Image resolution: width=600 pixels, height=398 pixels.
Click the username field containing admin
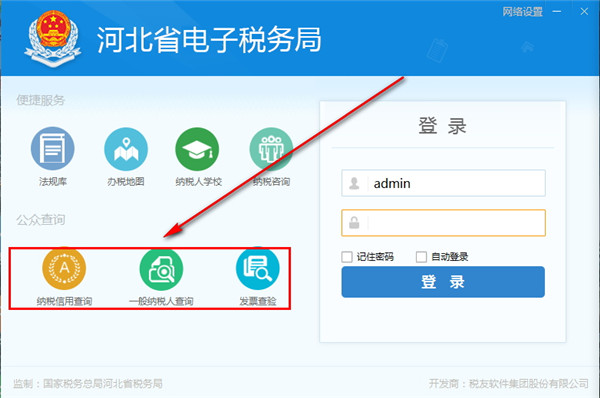[443, 183]
